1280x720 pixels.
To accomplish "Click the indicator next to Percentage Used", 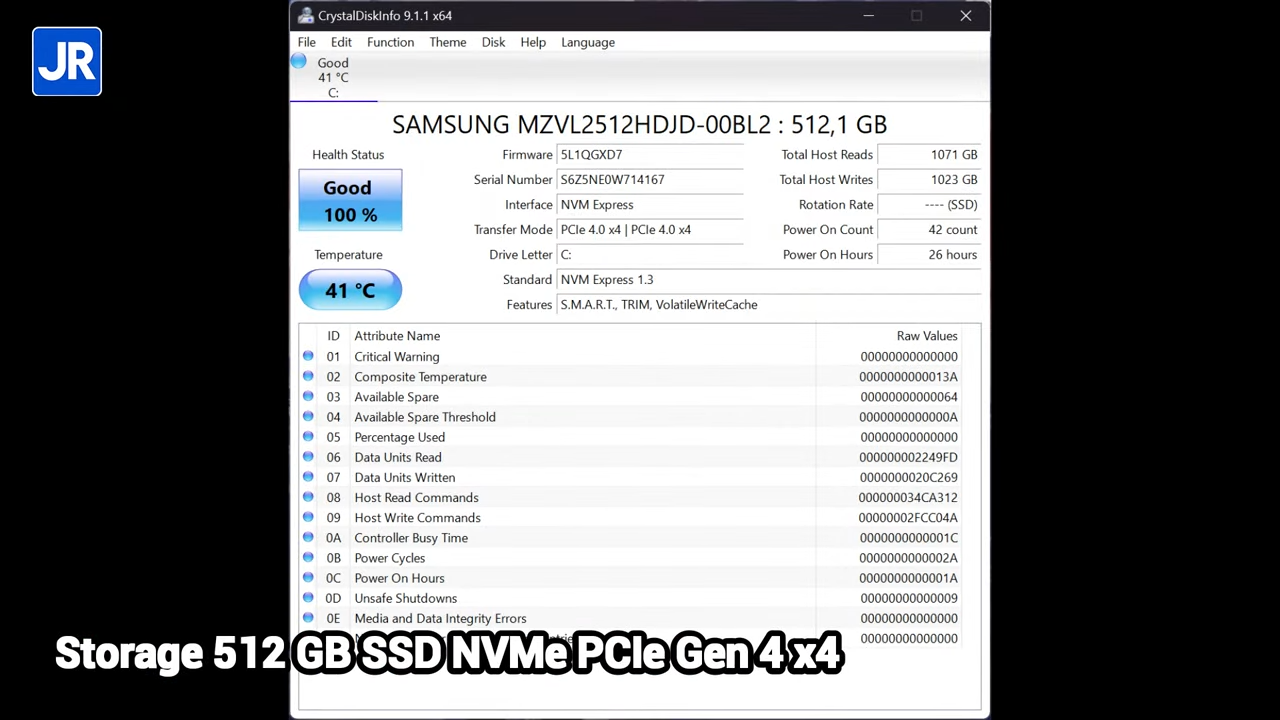I will (x=308, y=437).
